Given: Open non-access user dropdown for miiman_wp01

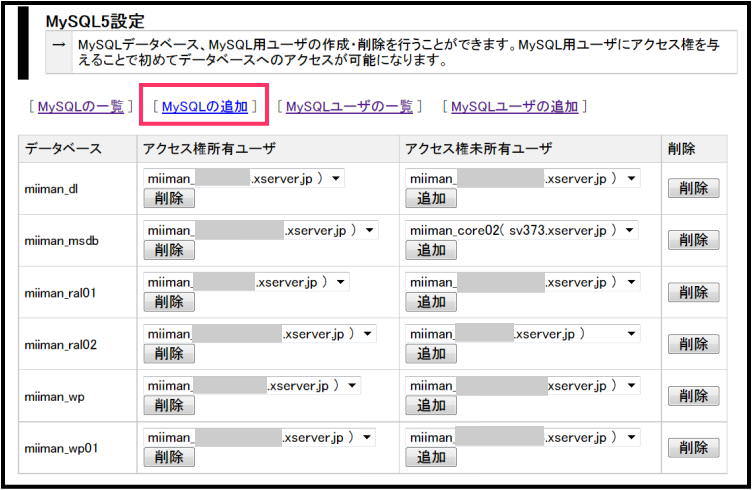Looking at the screenshot, I should (523, 437).
